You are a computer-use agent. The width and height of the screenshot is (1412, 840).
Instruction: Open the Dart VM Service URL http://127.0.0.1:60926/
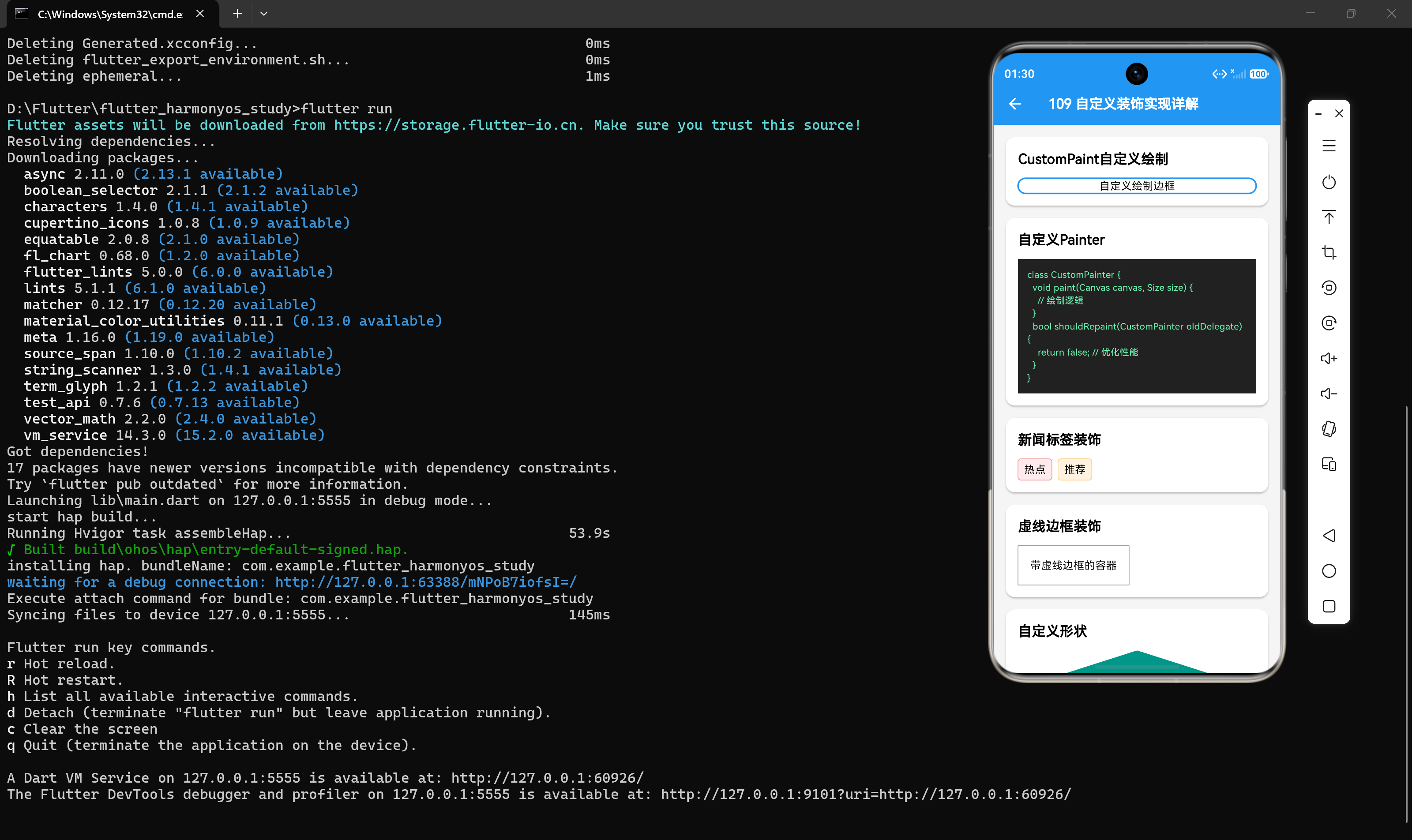[x=548, y=778]
